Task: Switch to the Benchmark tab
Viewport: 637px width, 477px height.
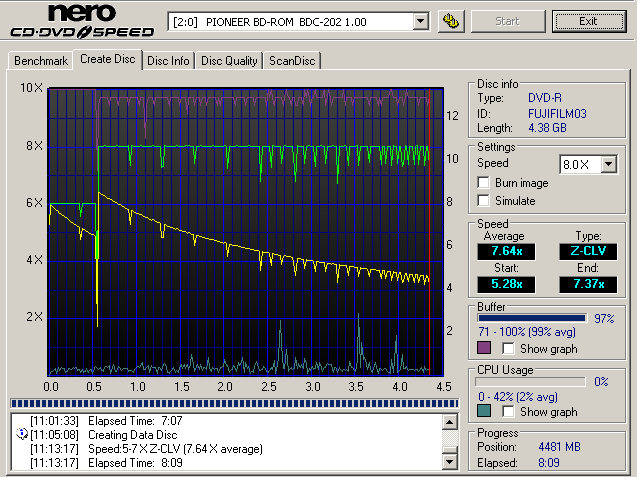Action: click(x=41, y=61)
